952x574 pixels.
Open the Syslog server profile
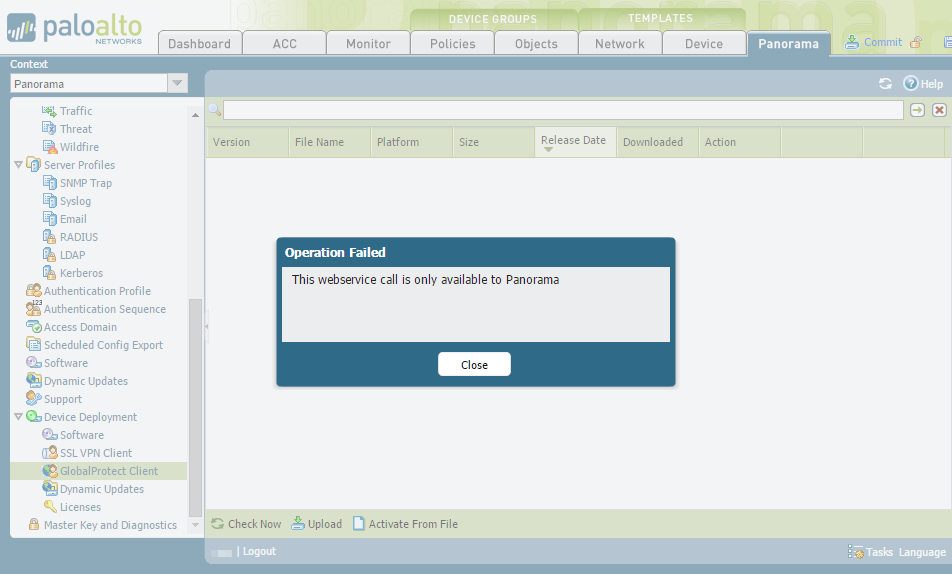tap(75, 201)
